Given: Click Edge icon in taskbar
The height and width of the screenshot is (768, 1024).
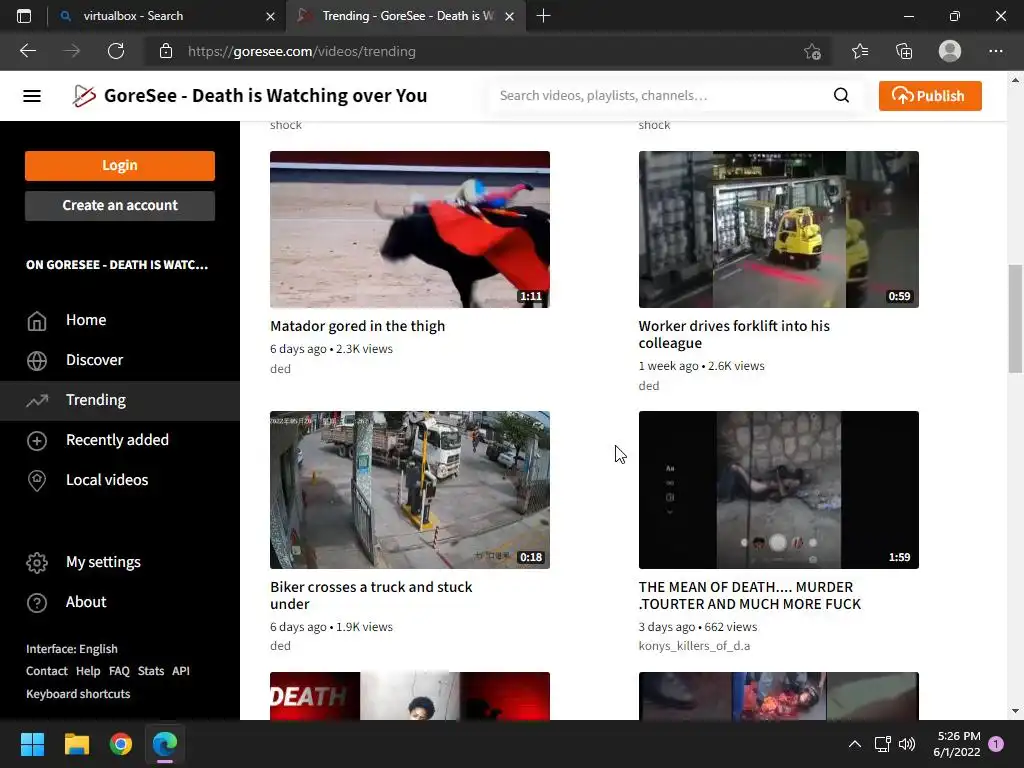Looking at the screenshot, I should tap(165, 744).
